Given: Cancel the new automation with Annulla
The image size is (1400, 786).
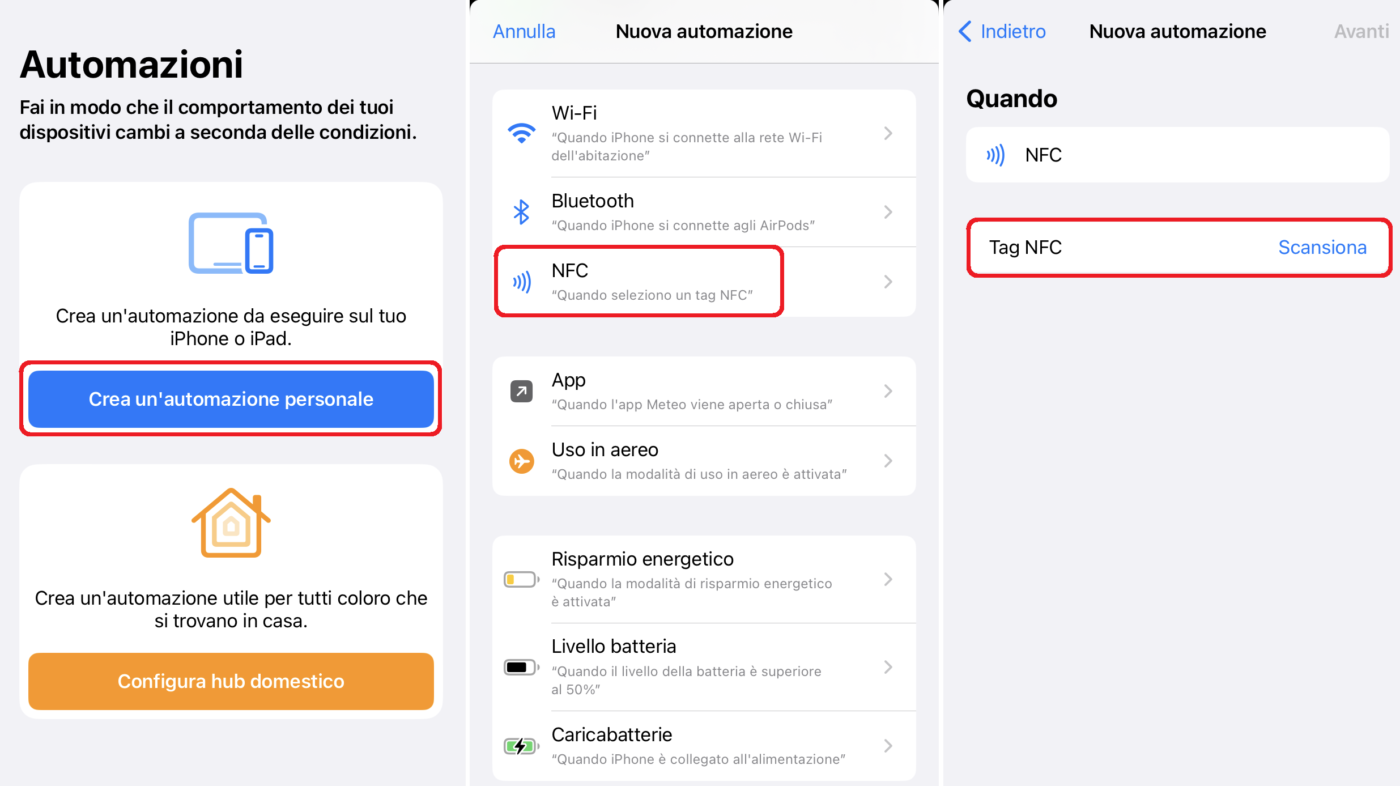Looking at the screenshot, I should (524, 32).
